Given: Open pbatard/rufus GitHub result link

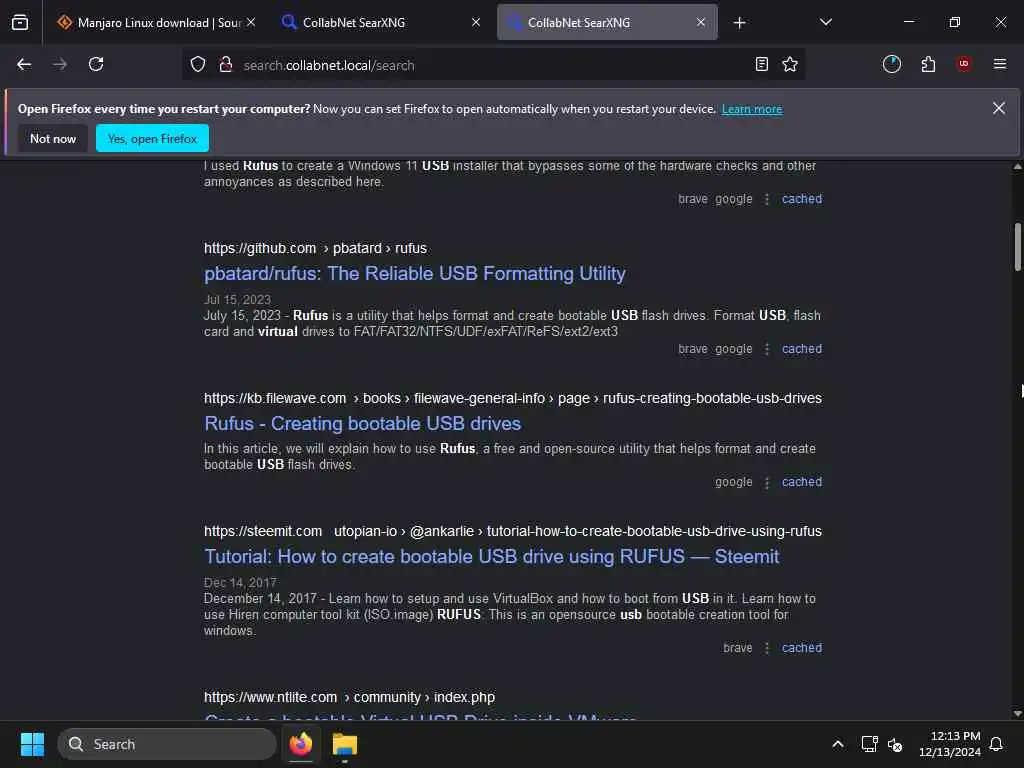Looking at the screenshot, I should tap(415, 274).
